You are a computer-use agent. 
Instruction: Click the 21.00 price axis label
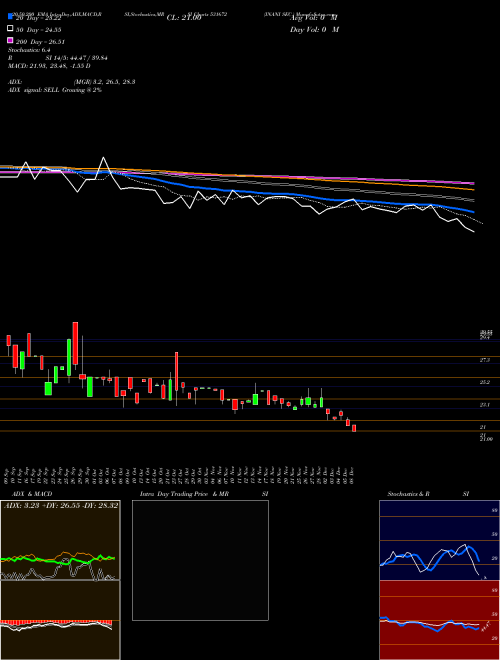pyautogui.click(x=486, y=439)
